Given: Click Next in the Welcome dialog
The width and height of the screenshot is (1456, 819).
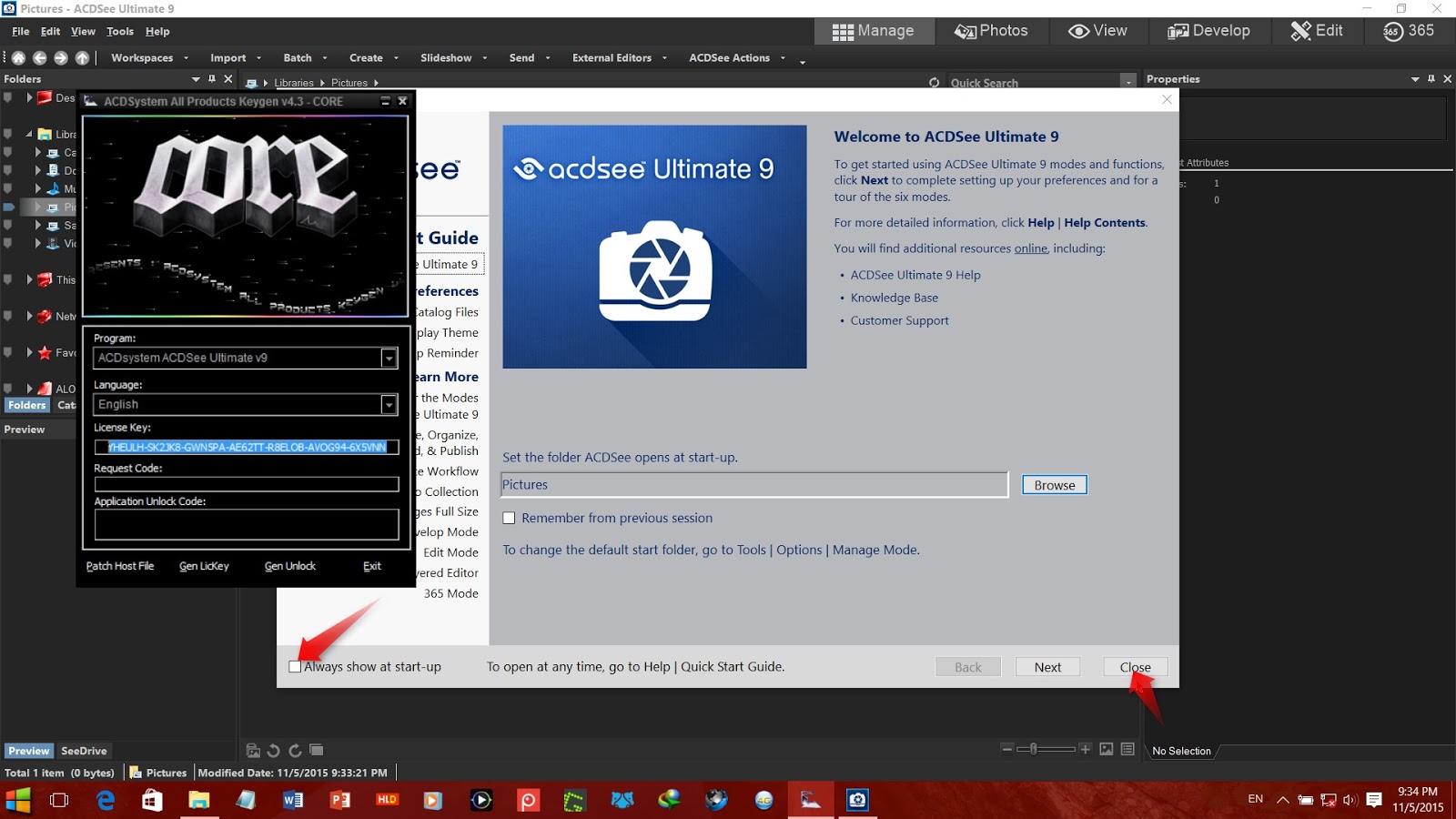Looking at the screenshot, I should (x=1047, y=667).
